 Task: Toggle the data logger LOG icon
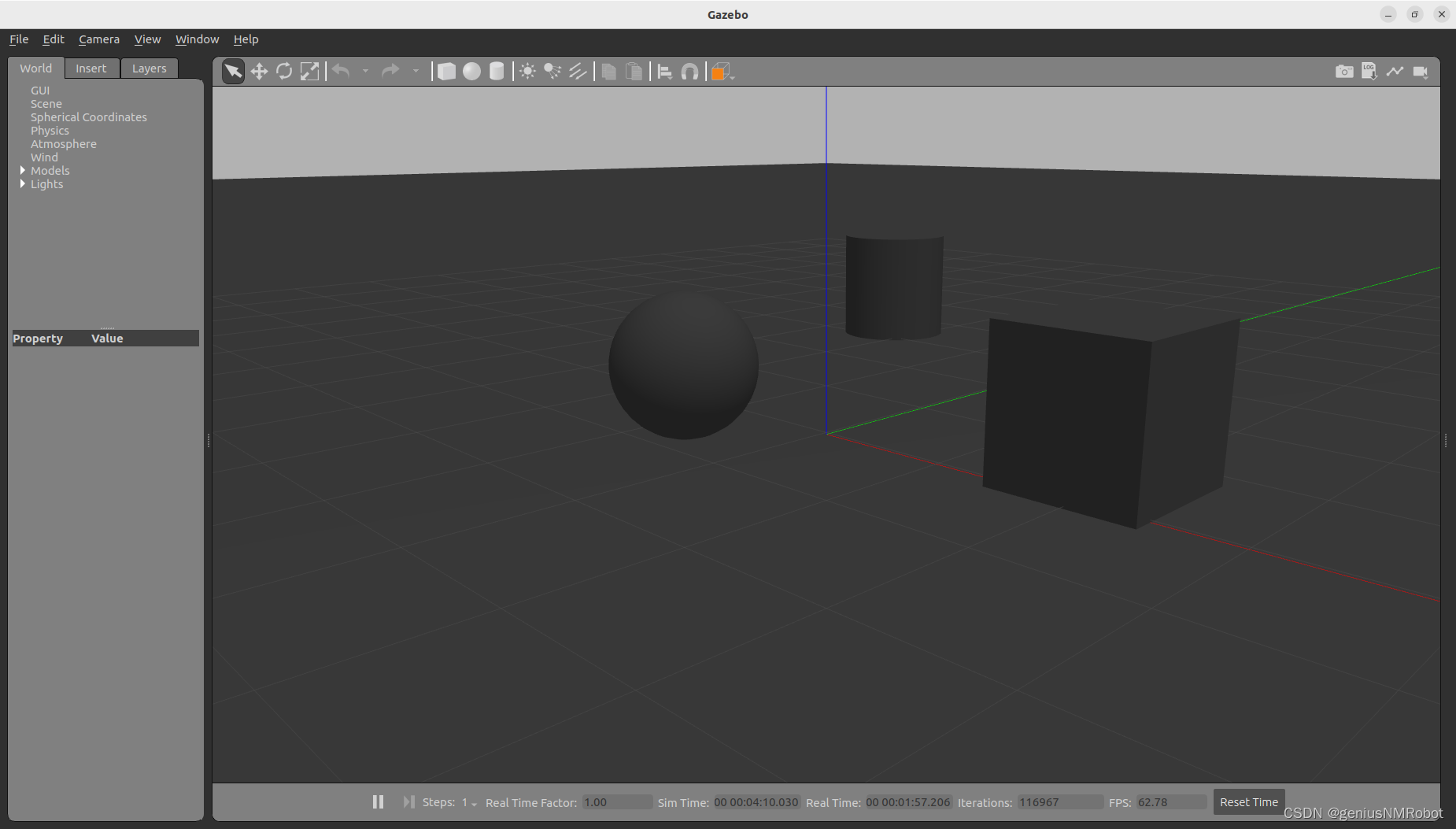[1369, 71]
